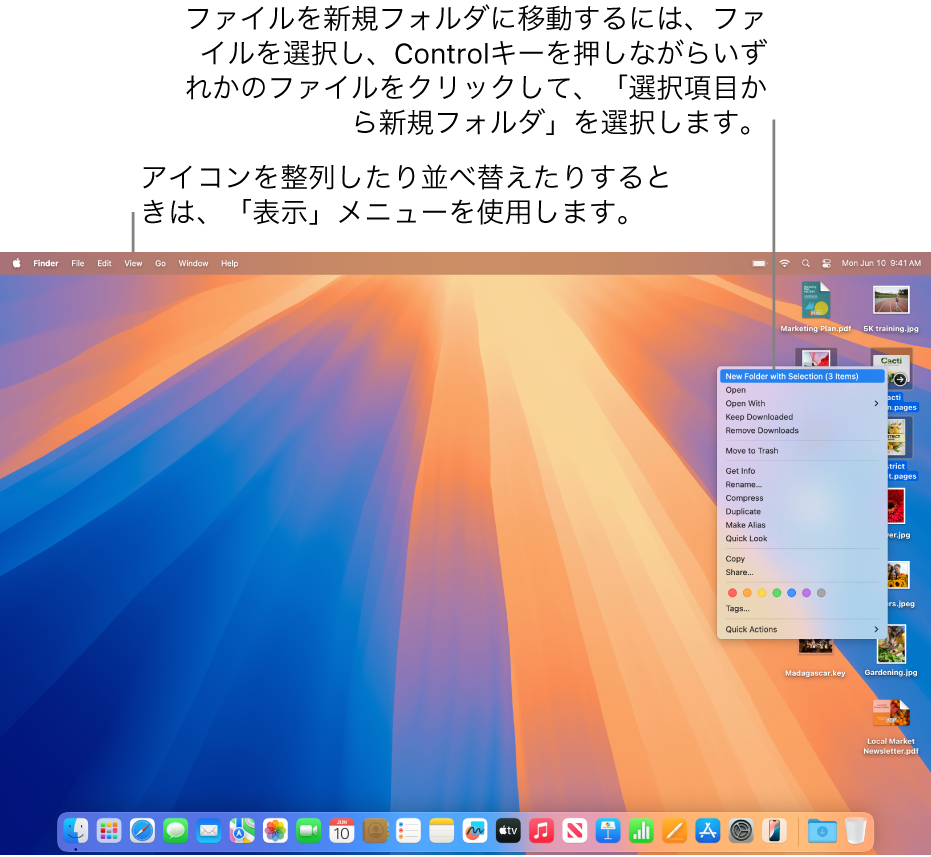This screenshot has width=931, height=857.
Task: Open Finder from the Dock
Action: click(76, 831)
